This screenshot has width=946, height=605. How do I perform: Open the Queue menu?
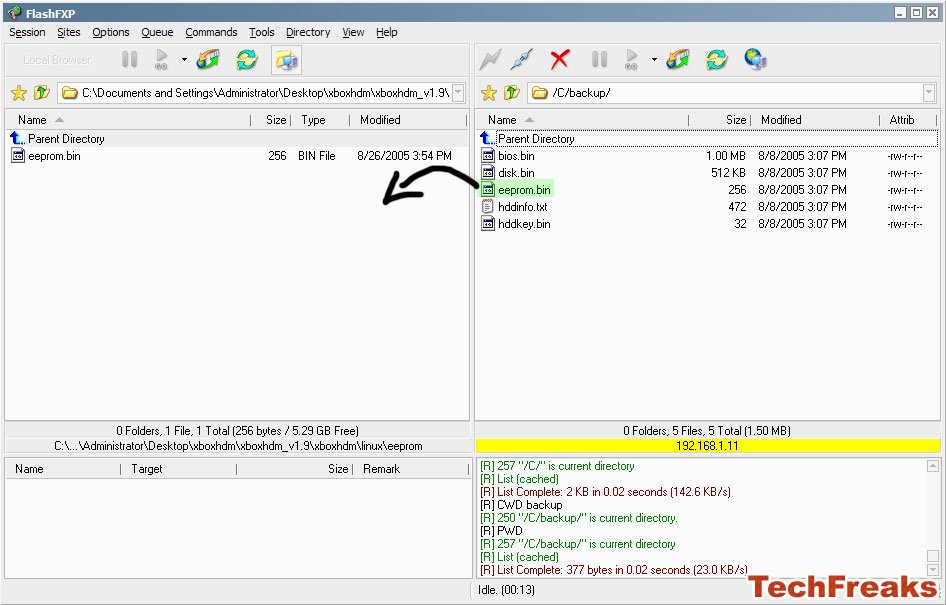click(157, 33)
